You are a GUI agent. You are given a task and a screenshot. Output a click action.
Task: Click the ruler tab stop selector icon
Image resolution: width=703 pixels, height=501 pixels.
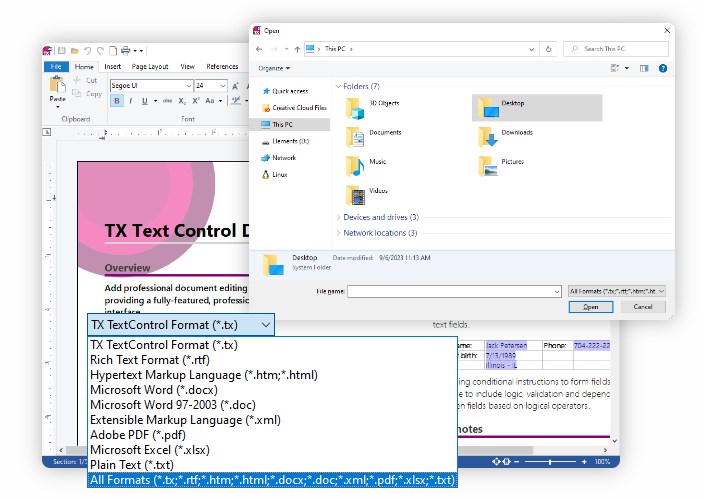coord(47,132)
